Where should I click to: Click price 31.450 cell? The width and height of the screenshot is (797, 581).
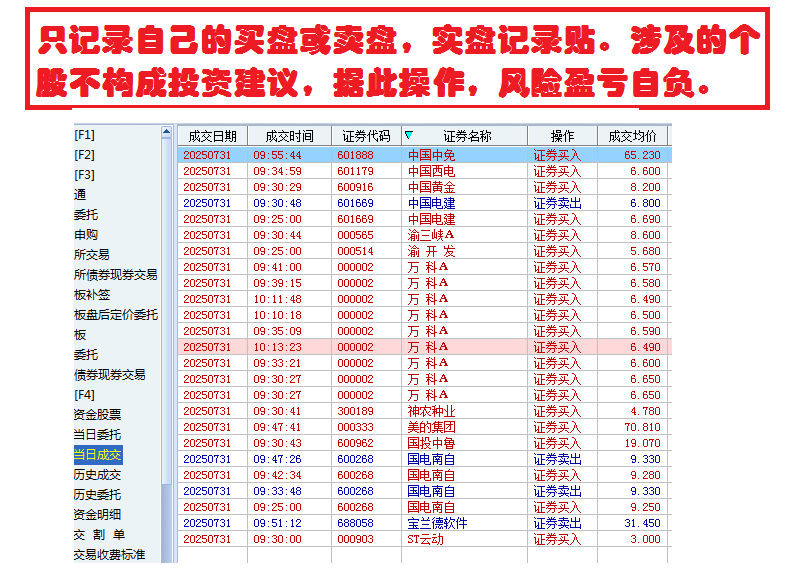pos(642,524)
